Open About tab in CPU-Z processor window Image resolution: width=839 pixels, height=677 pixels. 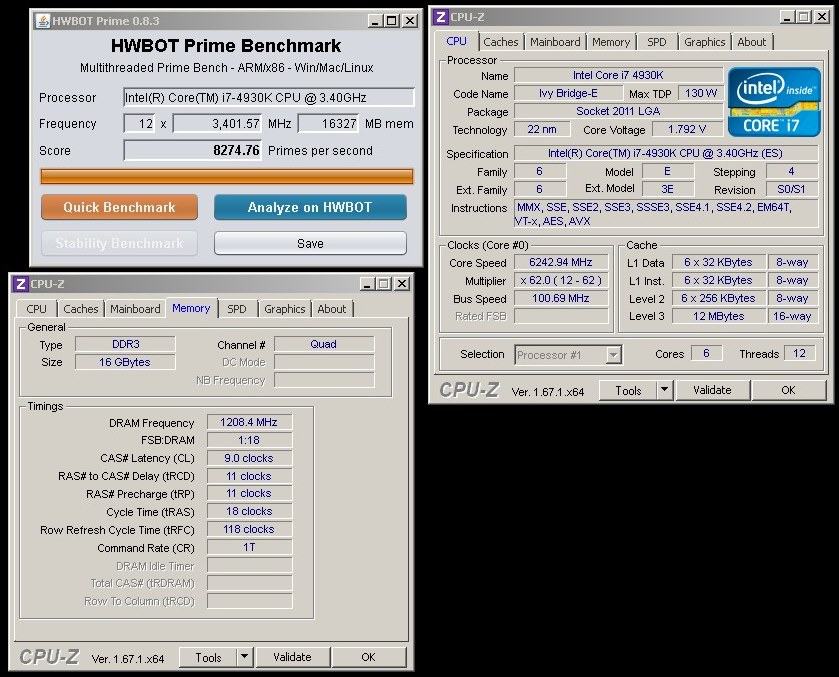pyautogui.click(x=752, y=42)
